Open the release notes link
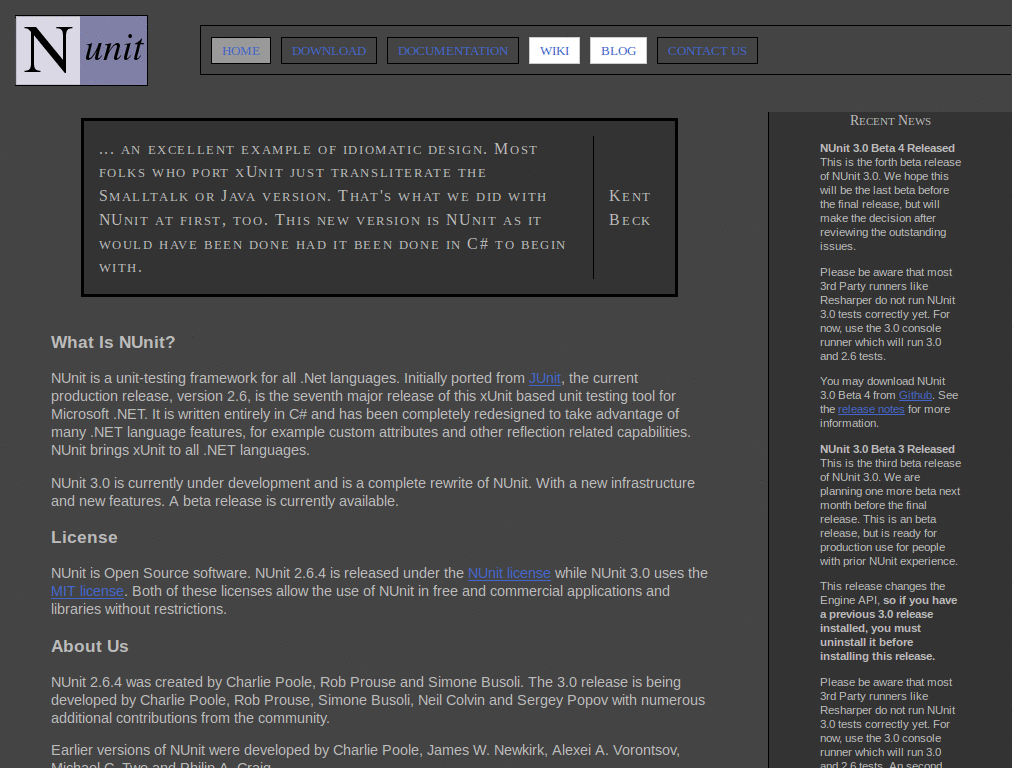 pos(871,409)
